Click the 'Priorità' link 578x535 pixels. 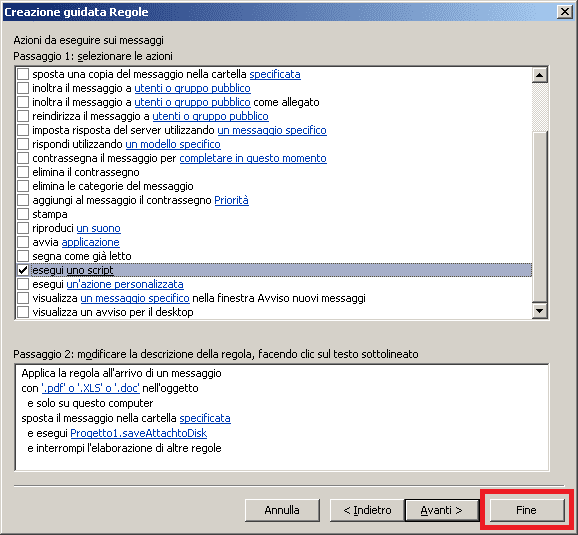(x=231, y=200)
